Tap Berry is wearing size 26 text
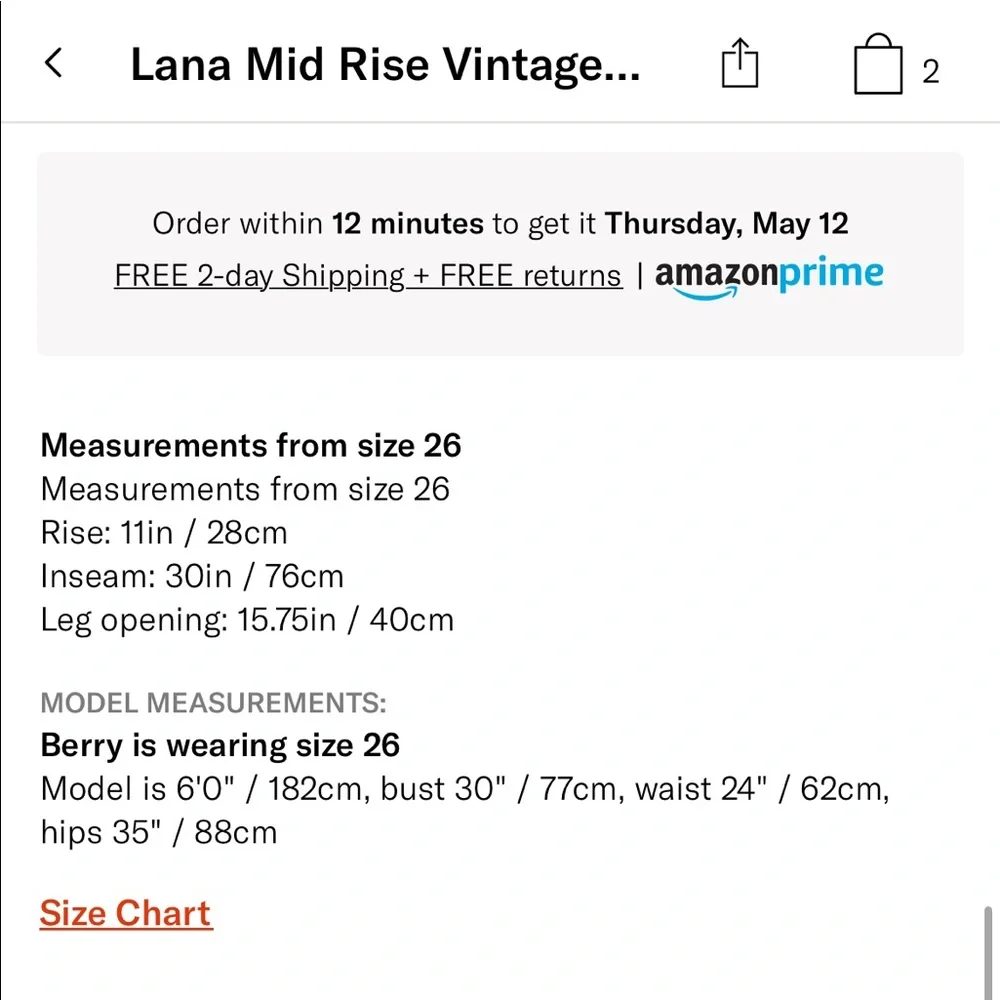Image resolution: width=1000 pixels, height=1000 pixels. pos(220,745)
